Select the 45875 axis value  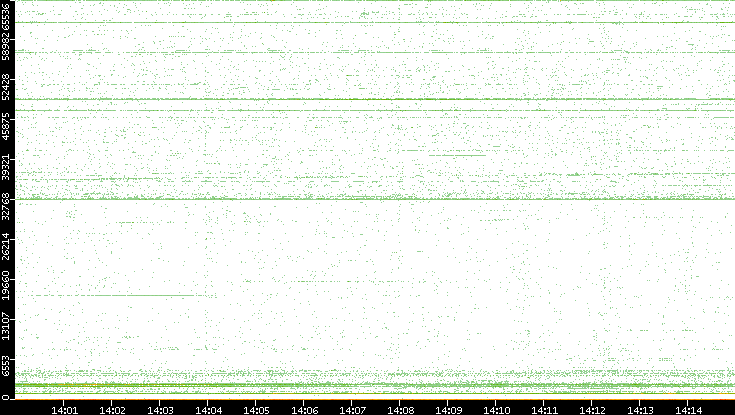click(5, 127)
